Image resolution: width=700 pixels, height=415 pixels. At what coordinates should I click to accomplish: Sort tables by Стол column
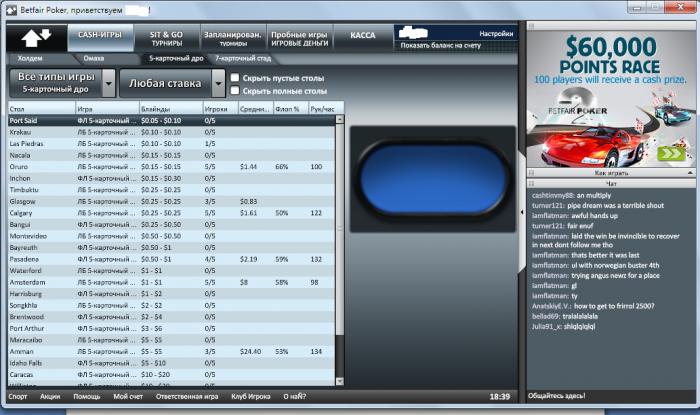click(42, 108)
